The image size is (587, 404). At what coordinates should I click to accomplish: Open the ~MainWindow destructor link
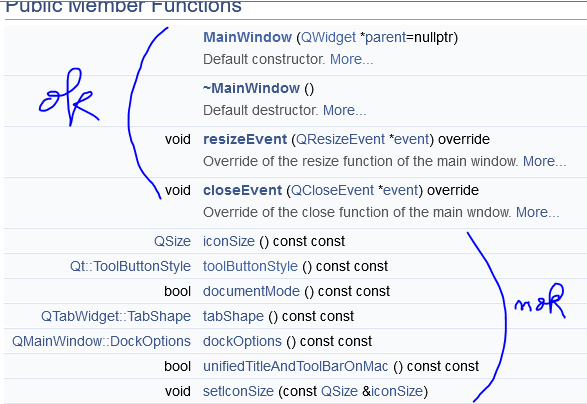tap(251, 88)
